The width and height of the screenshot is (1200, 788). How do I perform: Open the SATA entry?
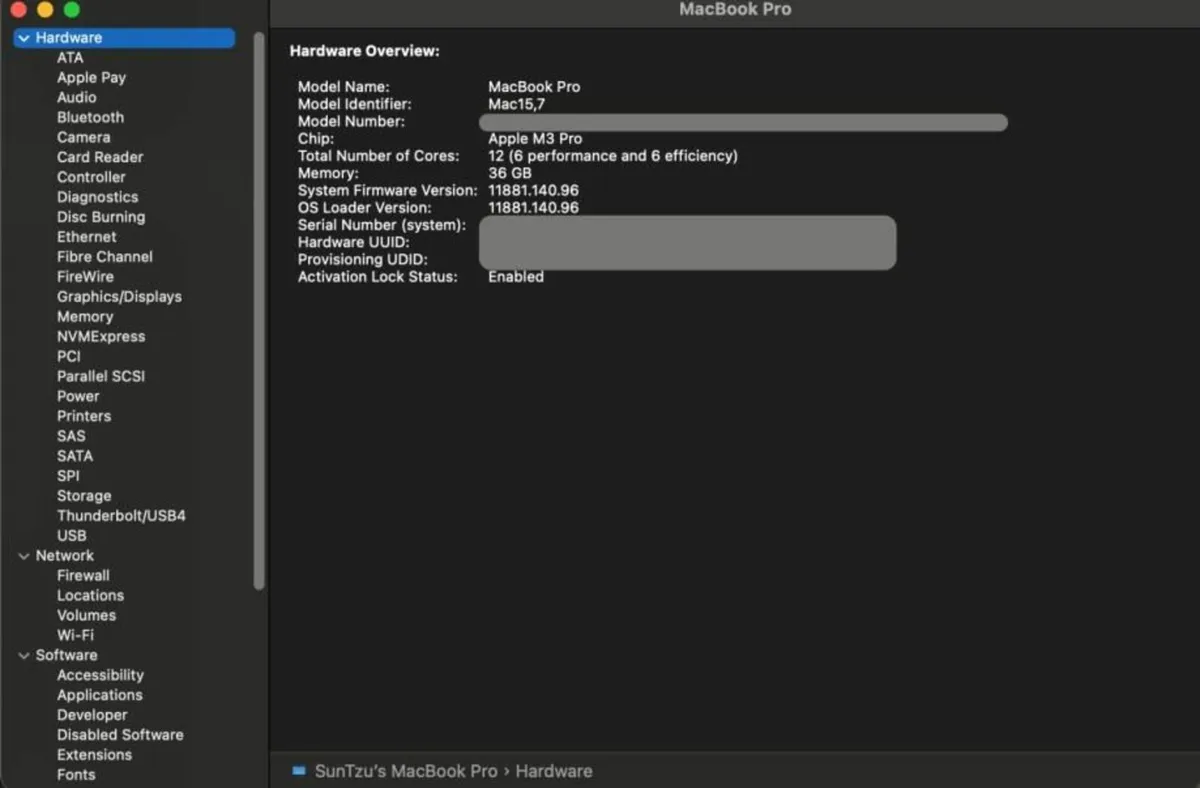(x=75, y=456)
